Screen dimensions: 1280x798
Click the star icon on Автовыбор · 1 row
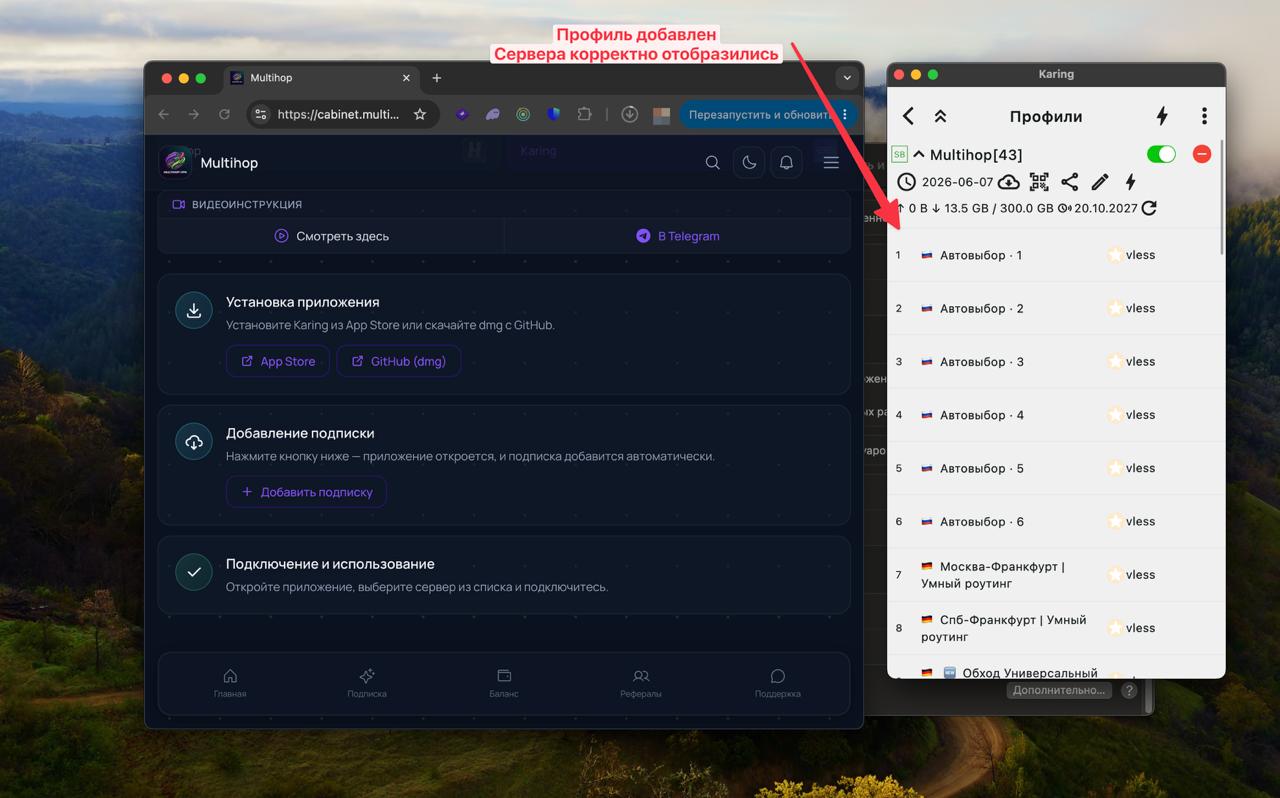pos(1115,255)
